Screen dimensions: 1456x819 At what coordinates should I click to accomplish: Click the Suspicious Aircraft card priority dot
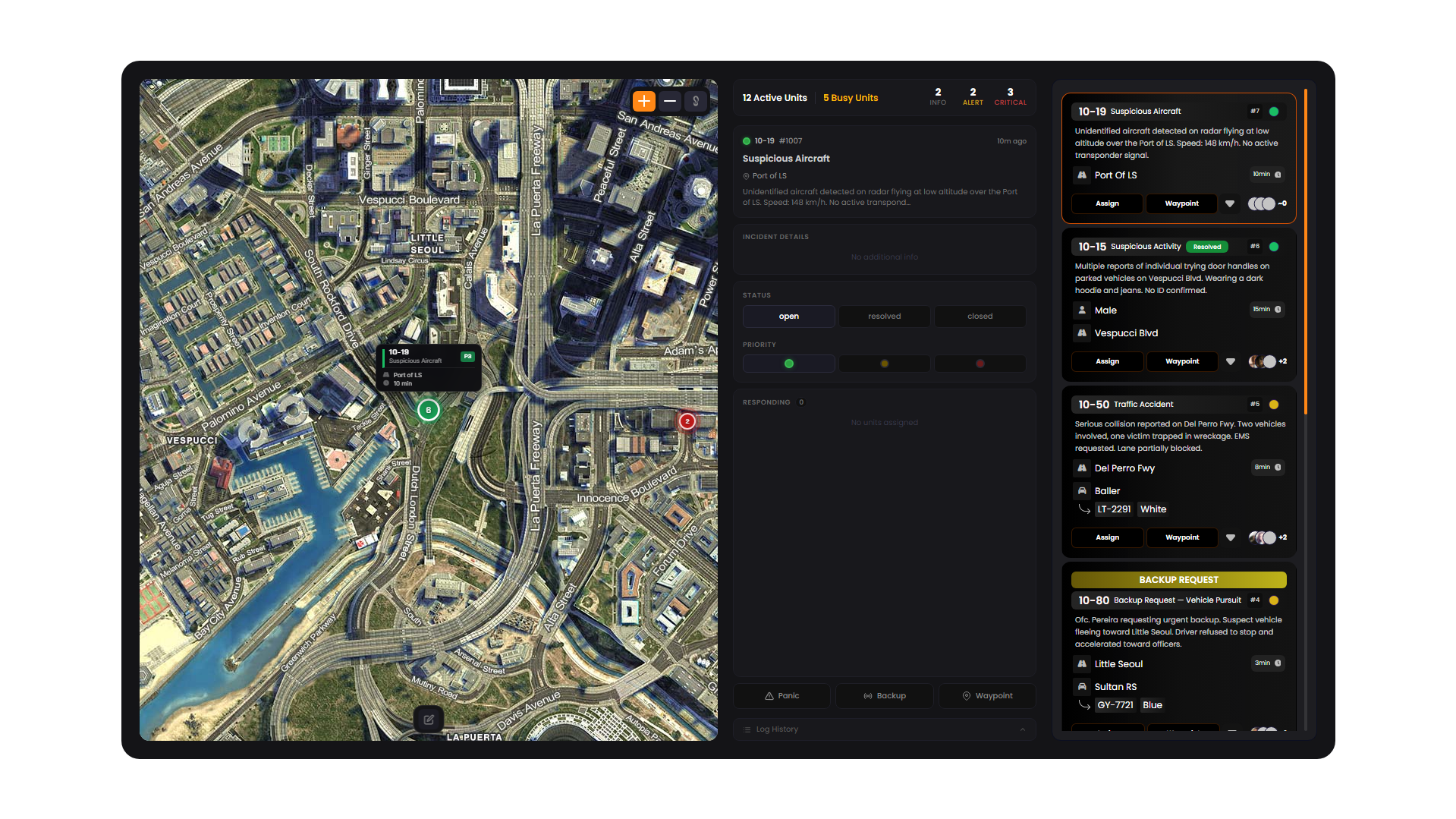pyautogui.click(x=1274, y=112)
